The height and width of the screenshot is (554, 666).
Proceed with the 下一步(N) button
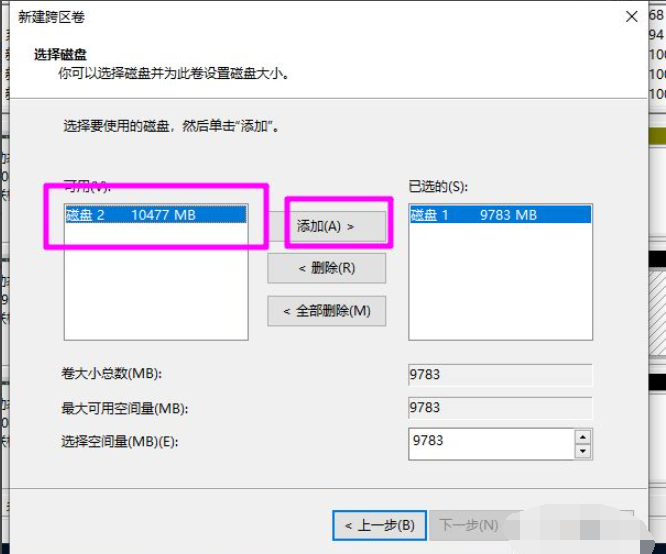pos(469,525)
